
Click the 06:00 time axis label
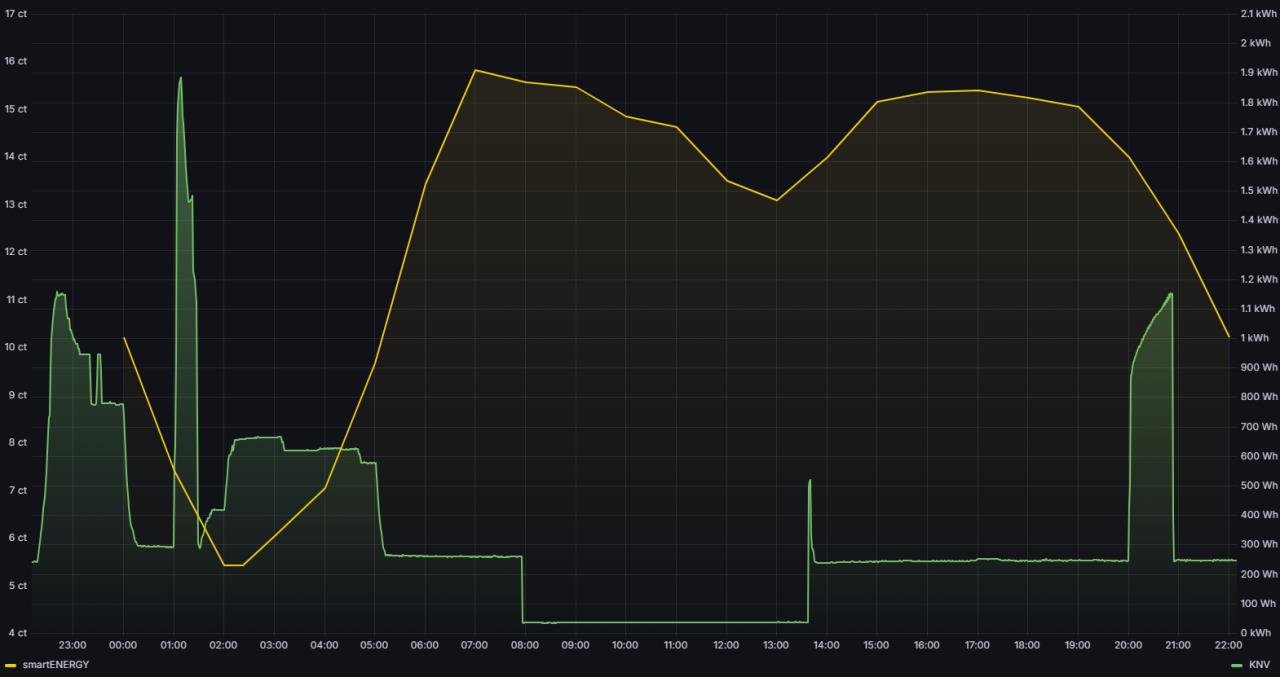[424, 645]
